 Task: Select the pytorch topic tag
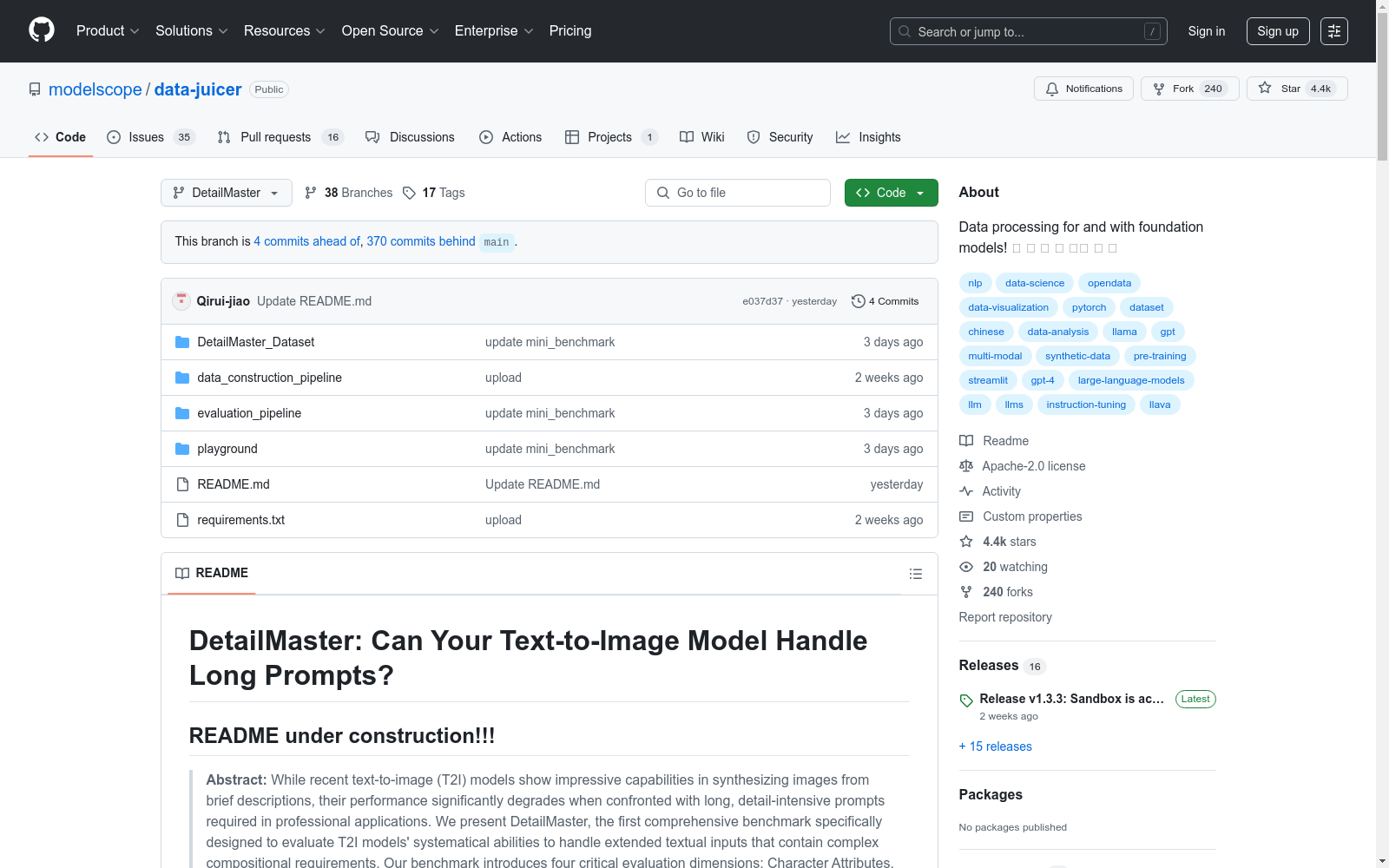point(1089,307)
